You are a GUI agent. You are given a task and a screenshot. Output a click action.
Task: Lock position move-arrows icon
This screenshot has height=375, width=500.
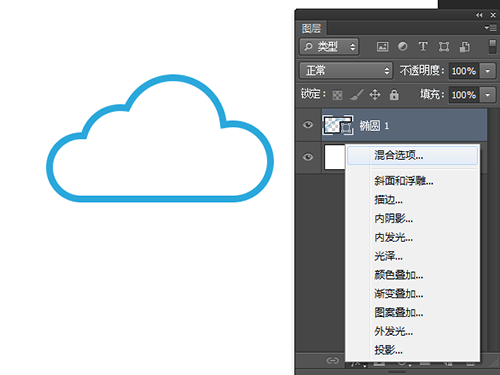[x=375, y=95]
